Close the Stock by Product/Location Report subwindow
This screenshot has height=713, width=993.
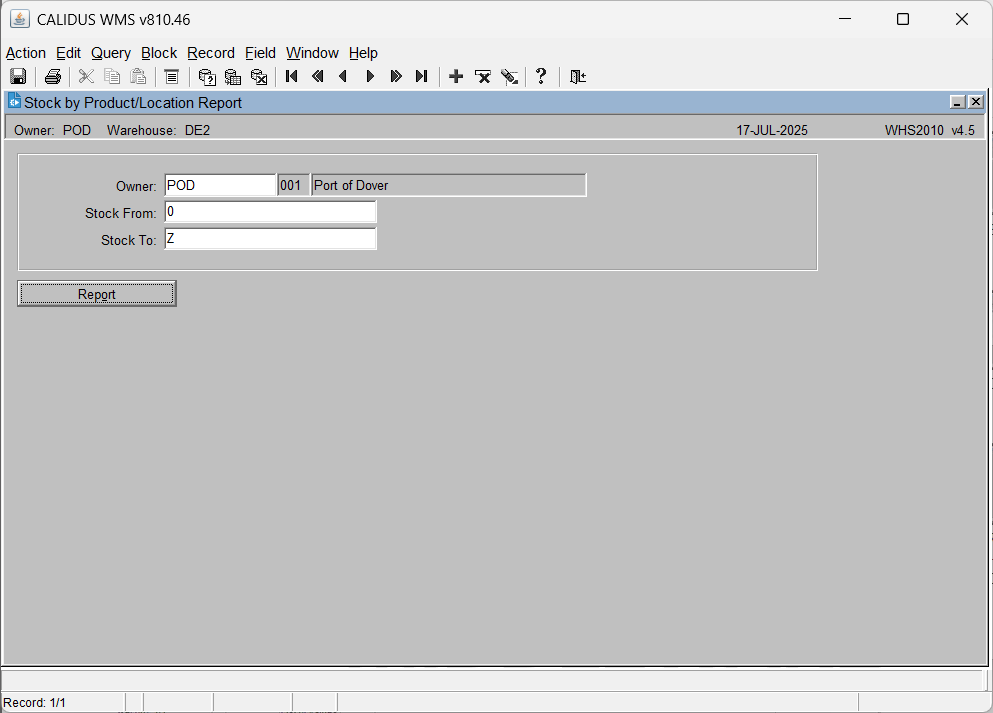[x=976, y=102]
